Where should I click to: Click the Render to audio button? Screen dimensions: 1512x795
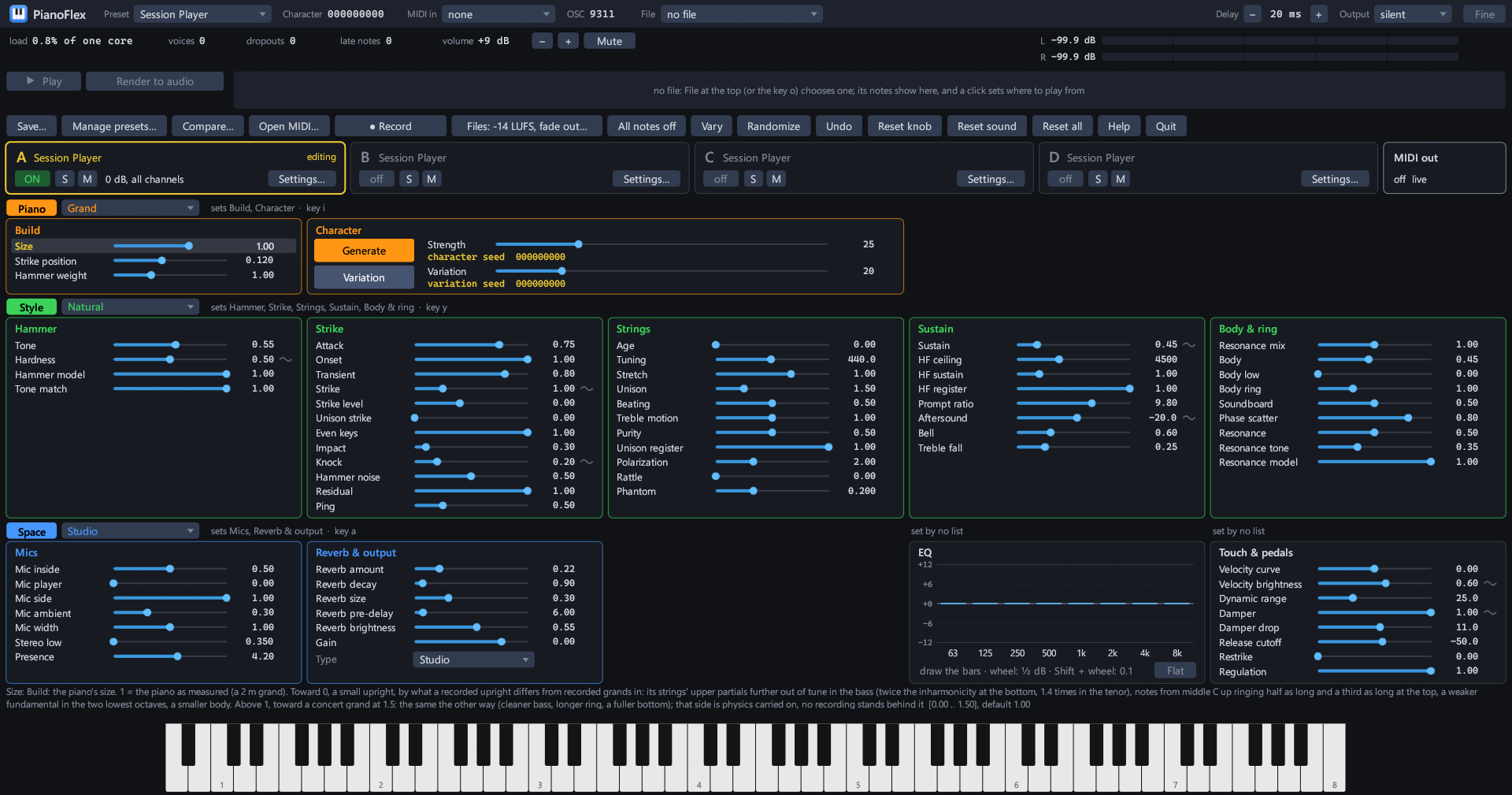pos(154,81)
